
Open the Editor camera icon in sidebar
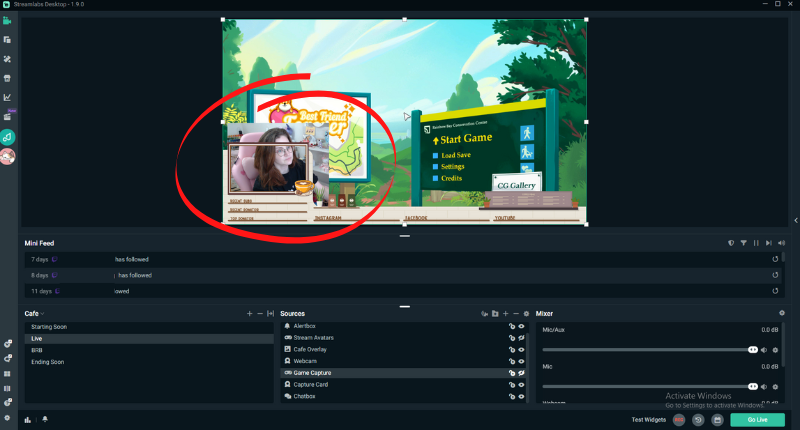pyautogui.click(x=7, y=21)
